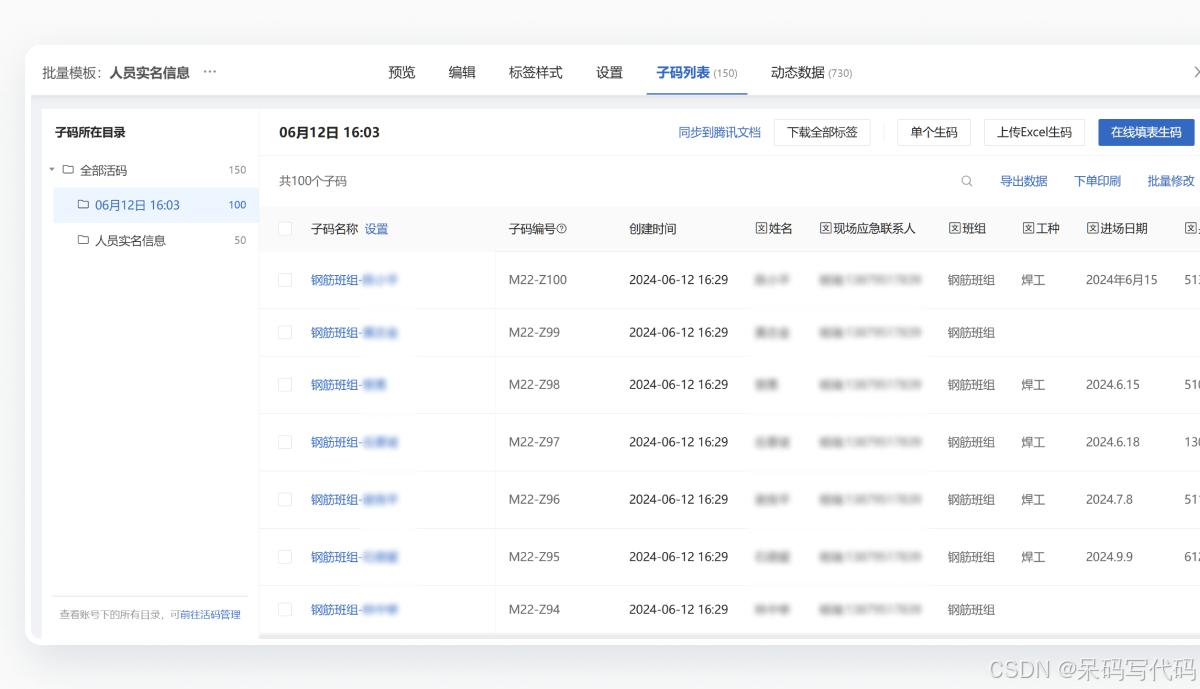This screenshot has height=689, width=1200.
Task: Click the 下载全部标签 button
Action: [822, 132]
